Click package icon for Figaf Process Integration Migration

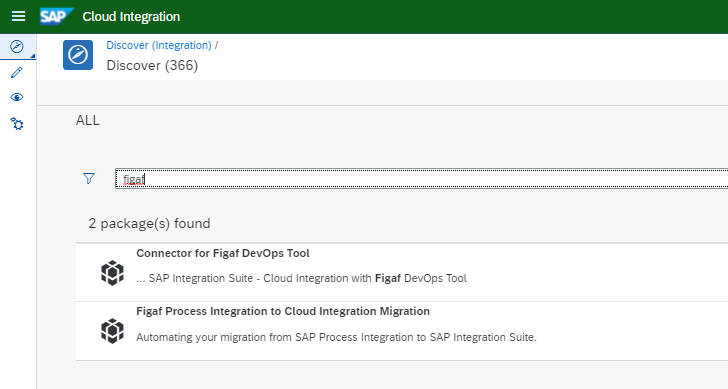point(112,331)
